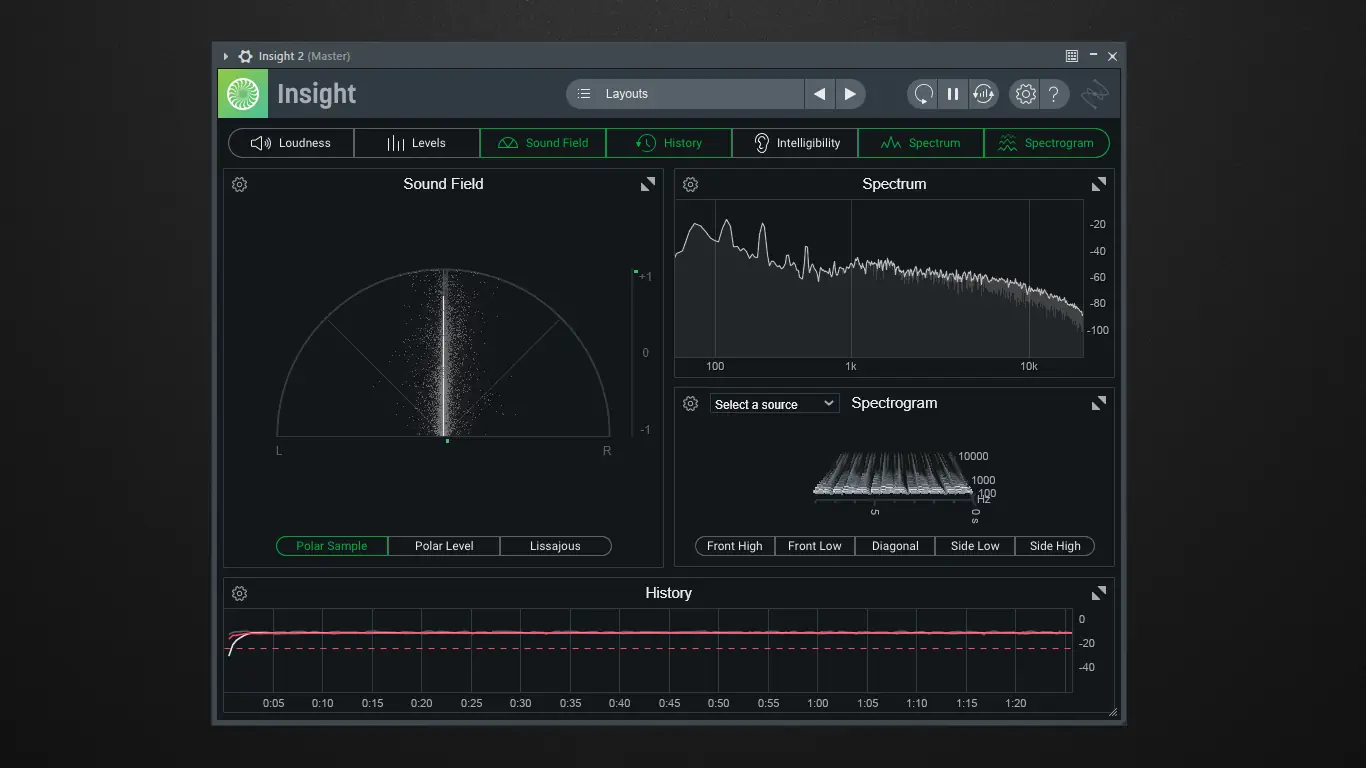Choose Front High spectrogram view
This screenshot has width=1366, height=768.
click(x=735, y=546)
